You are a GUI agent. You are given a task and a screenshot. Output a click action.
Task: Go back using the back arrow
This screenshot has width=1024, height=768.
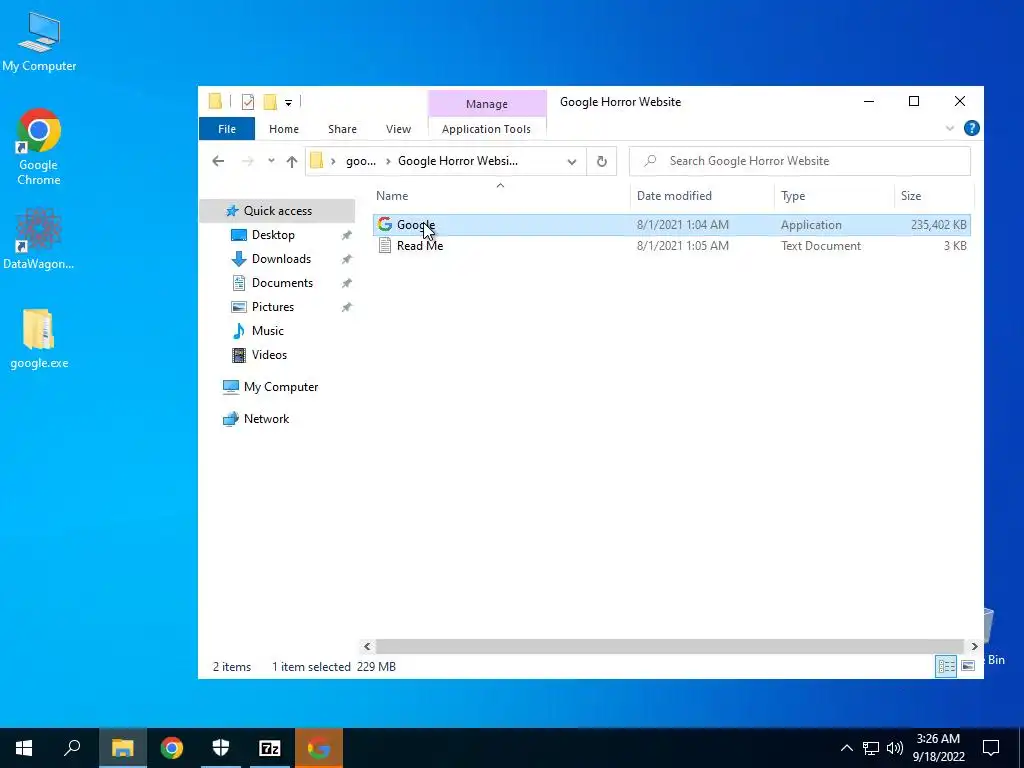(218, 161)
